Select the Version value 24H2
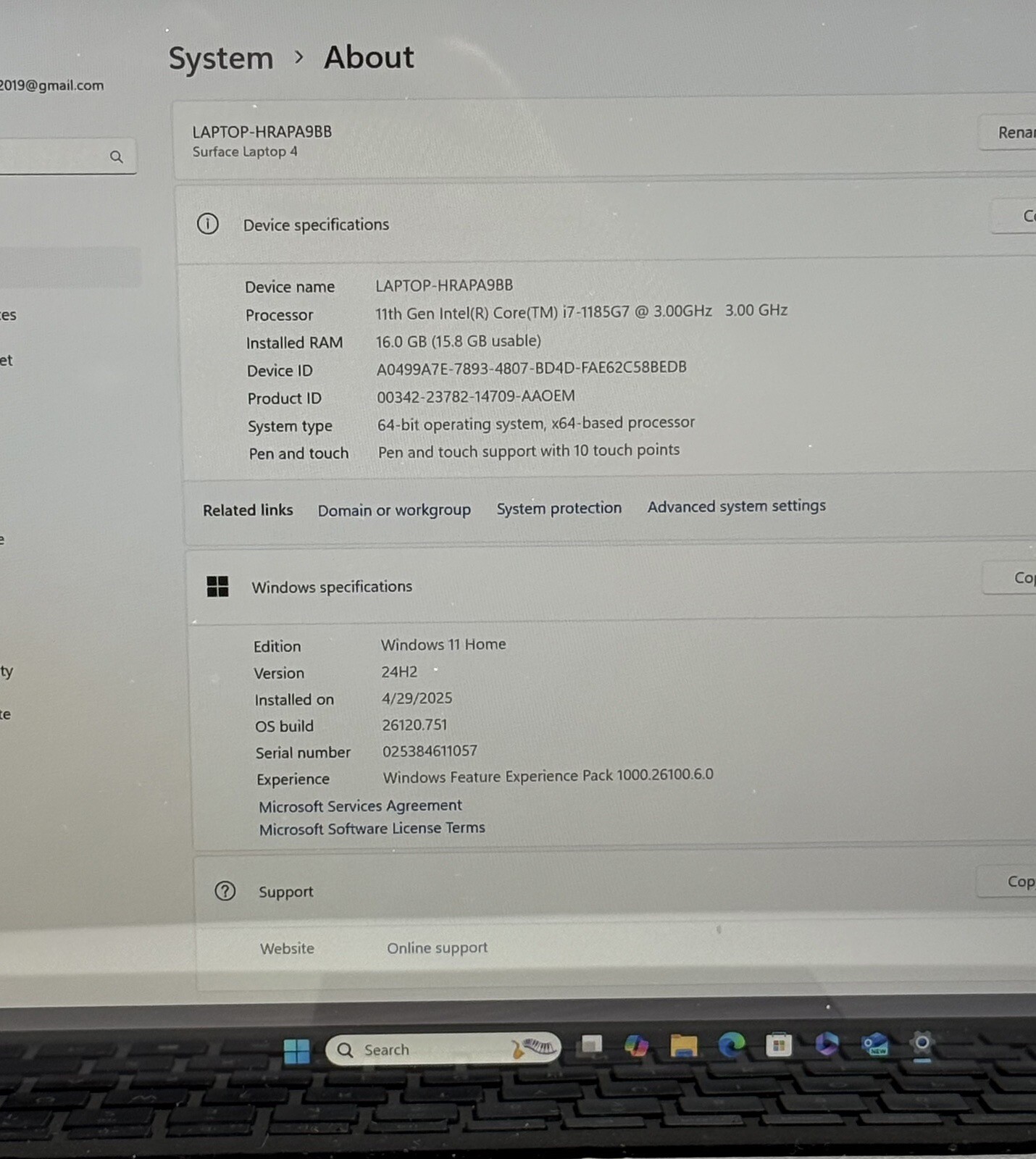 [399, 671]
